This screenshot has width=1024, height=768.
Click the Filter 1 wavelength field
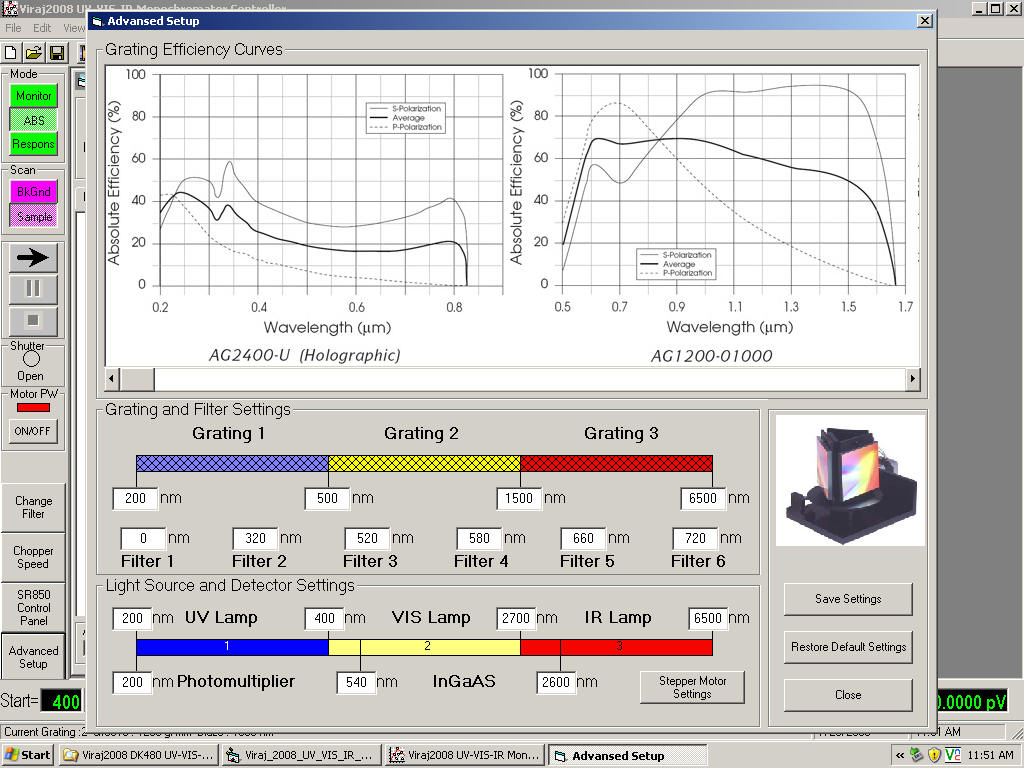click(143, 538)
